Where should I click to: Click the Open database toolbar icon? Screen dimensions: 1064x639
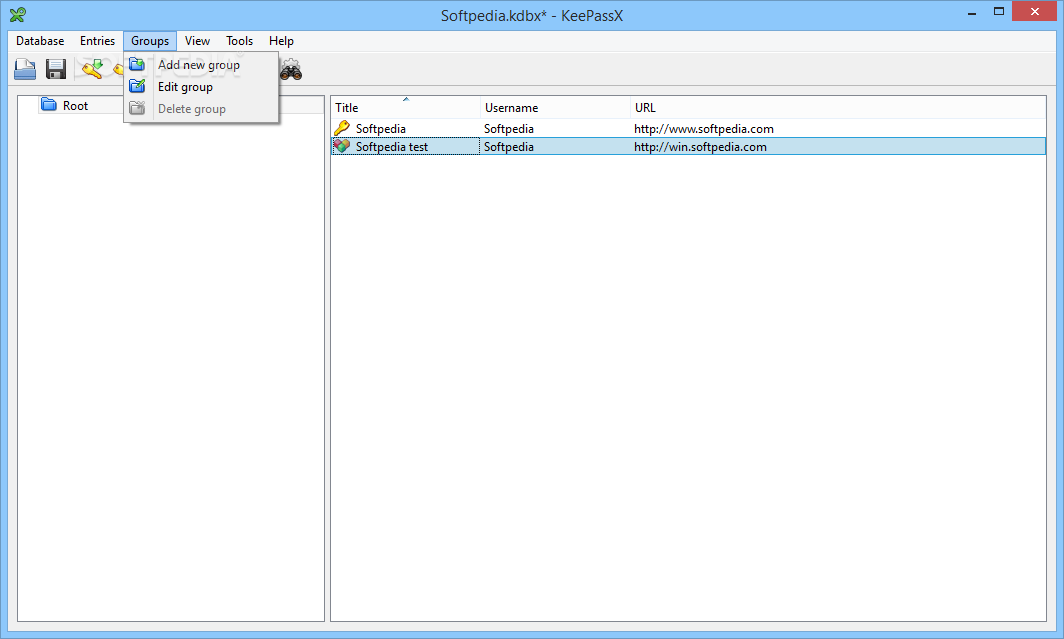(x=25, y=69)
